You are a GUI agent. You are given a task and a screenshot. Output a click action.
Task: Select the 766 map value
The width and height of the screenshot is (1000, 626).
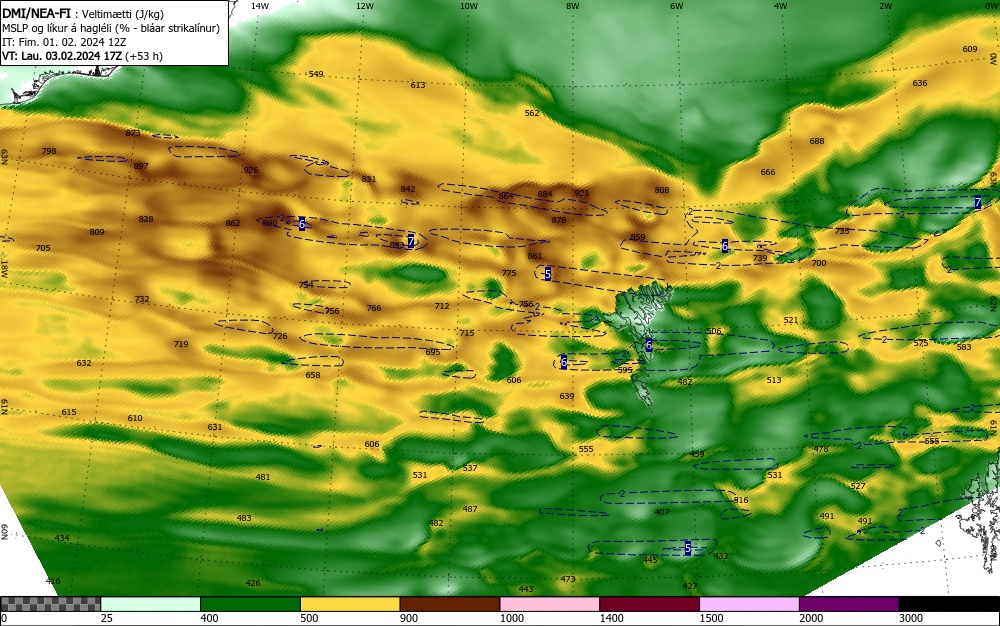[x=374, y=308]
